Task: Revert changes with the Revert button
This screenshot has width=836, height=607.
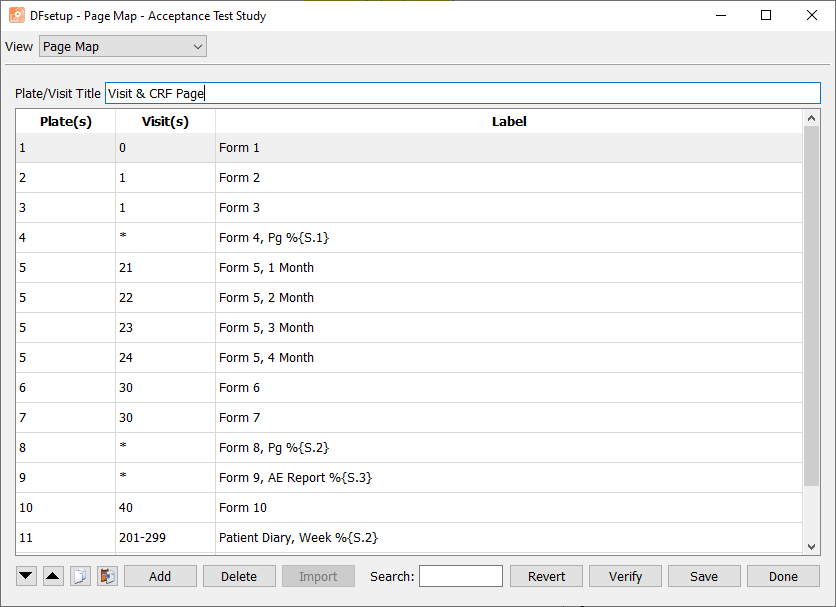Action: click(x=546, y=576)
